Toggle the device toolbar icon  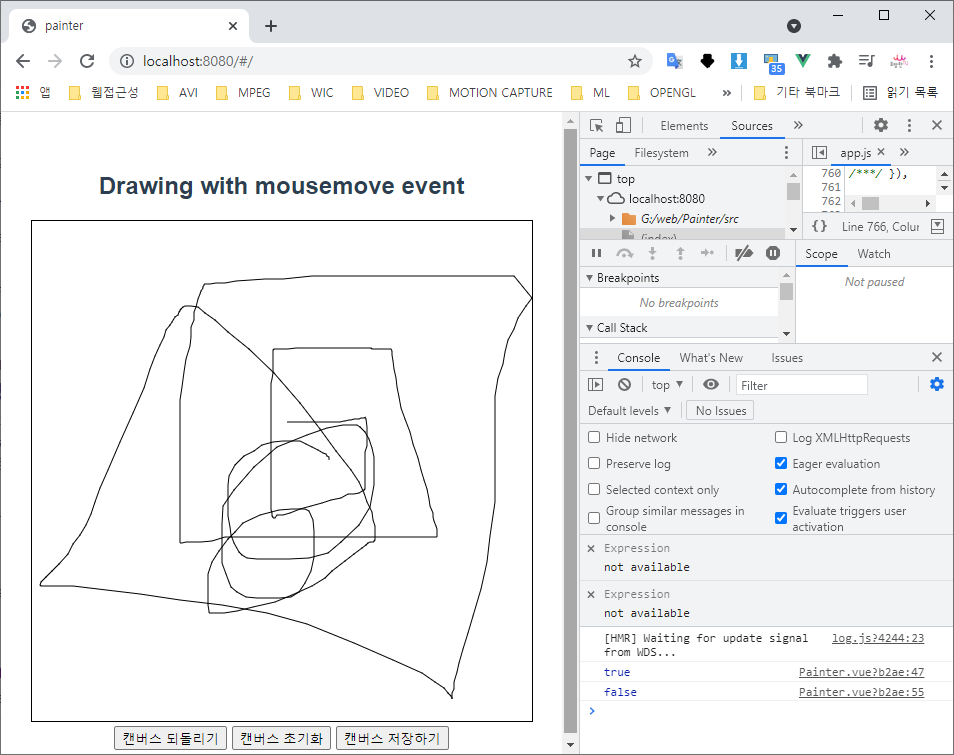click(x=623, y=125)
